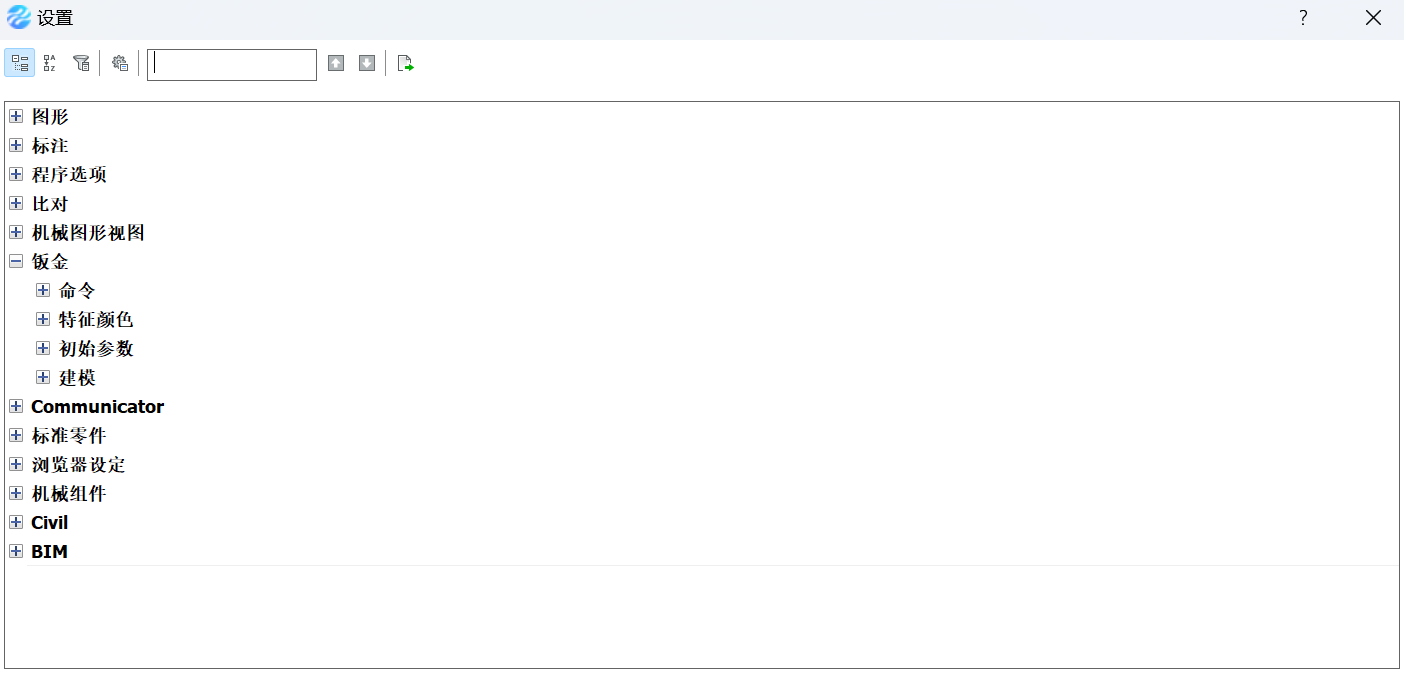Jump to previous search result arrow
The height and width of the screenshot is (677, 1404).
[336, 63]
